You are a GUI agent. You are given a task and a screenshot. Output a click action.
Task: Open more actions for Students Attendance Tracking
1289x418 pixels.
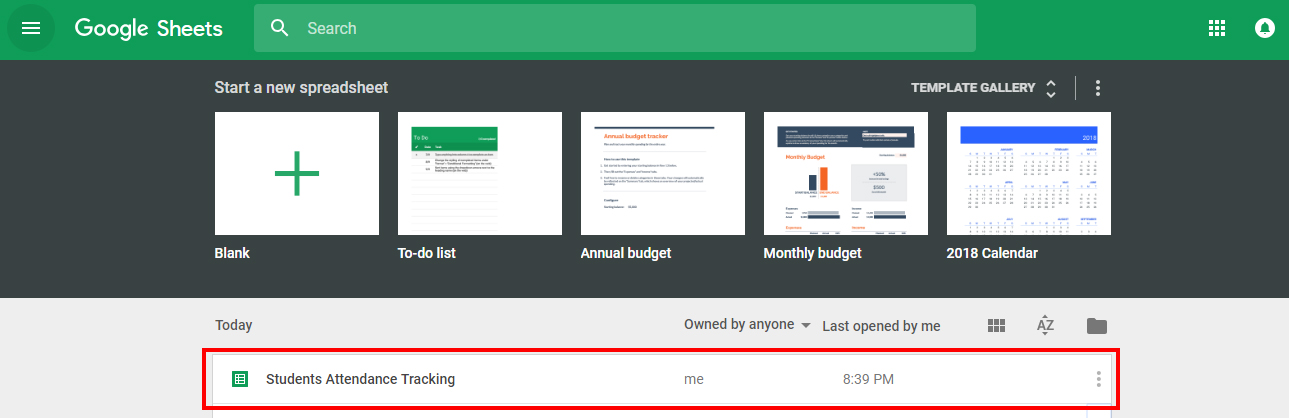(x=1098, y=379)
